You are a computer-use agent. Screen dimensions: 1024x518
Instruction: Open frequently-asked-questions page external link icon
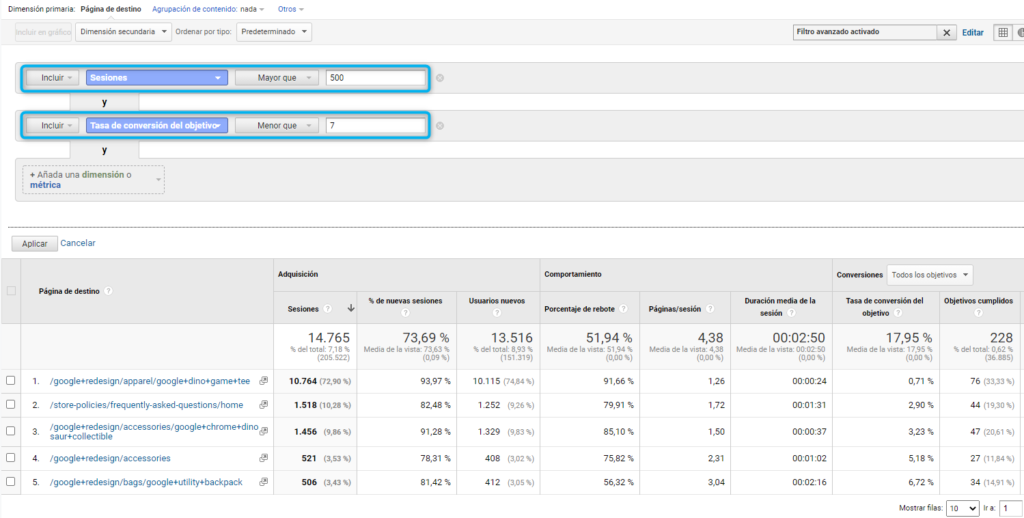tap(264, 405)
